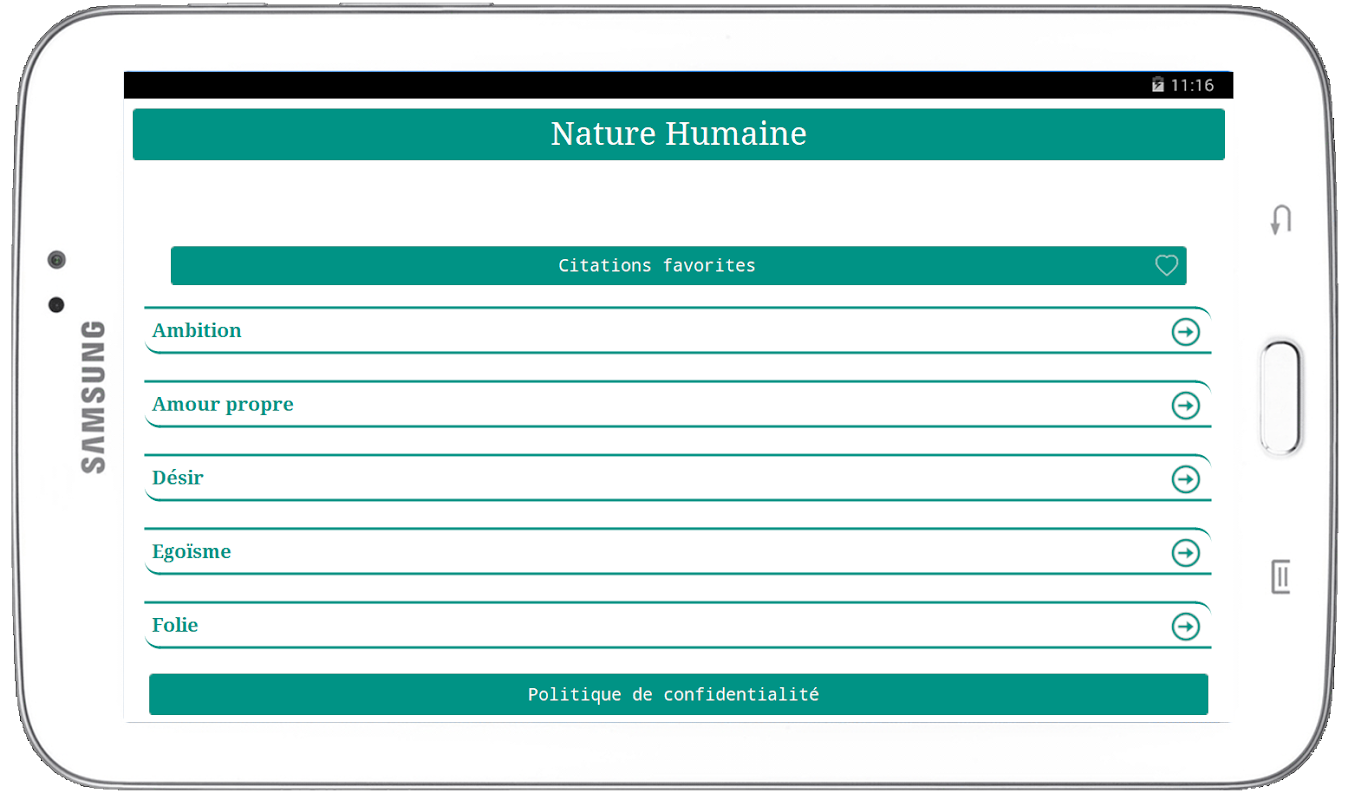Select the Egoïsme category label
Viewport: 1355px width, 800px height.
pos(192,552)
